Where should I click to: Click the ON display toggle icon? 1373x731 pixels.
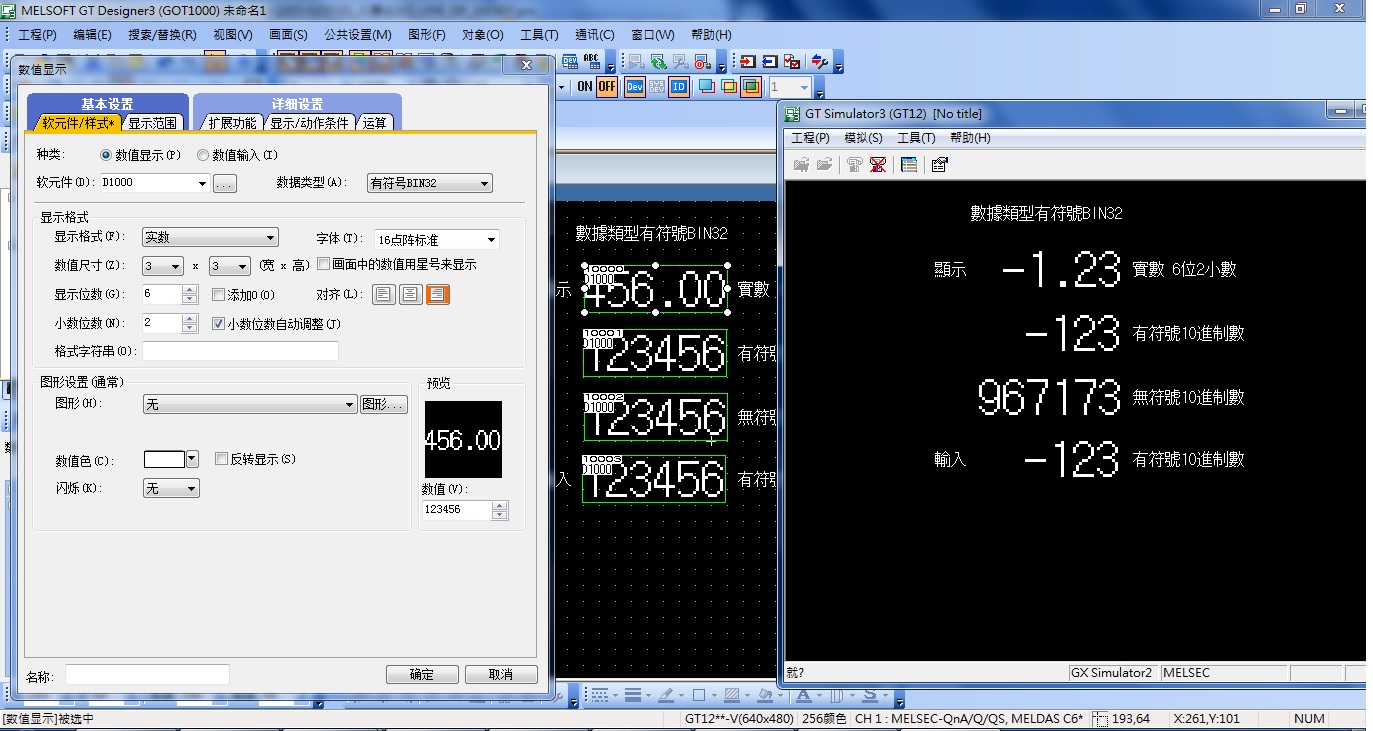coord(585,87)
